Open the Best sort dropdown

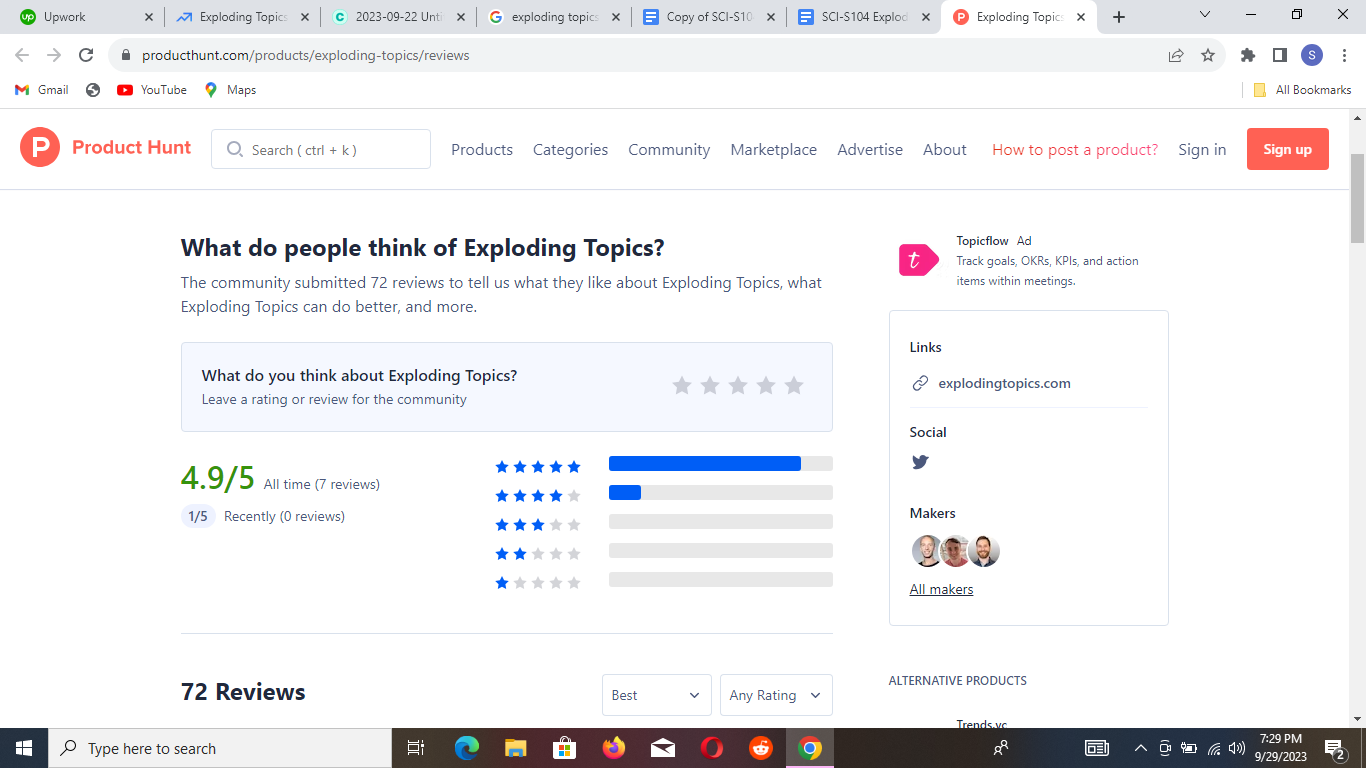656,694
